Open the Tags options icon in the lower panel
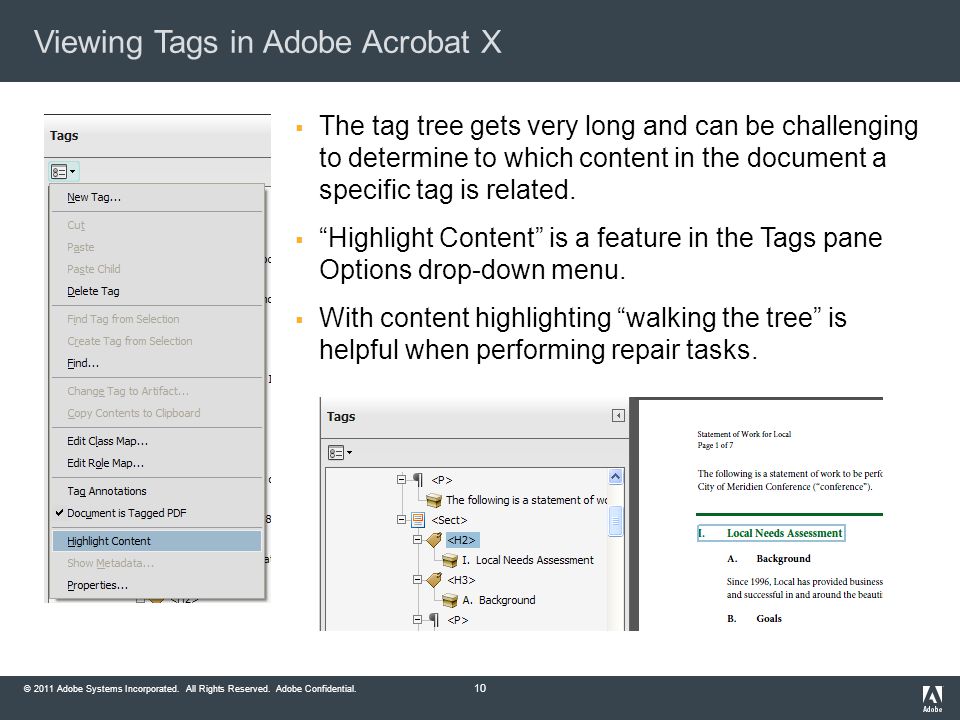Viewport: 960px width, 720px height. (340, 453)
